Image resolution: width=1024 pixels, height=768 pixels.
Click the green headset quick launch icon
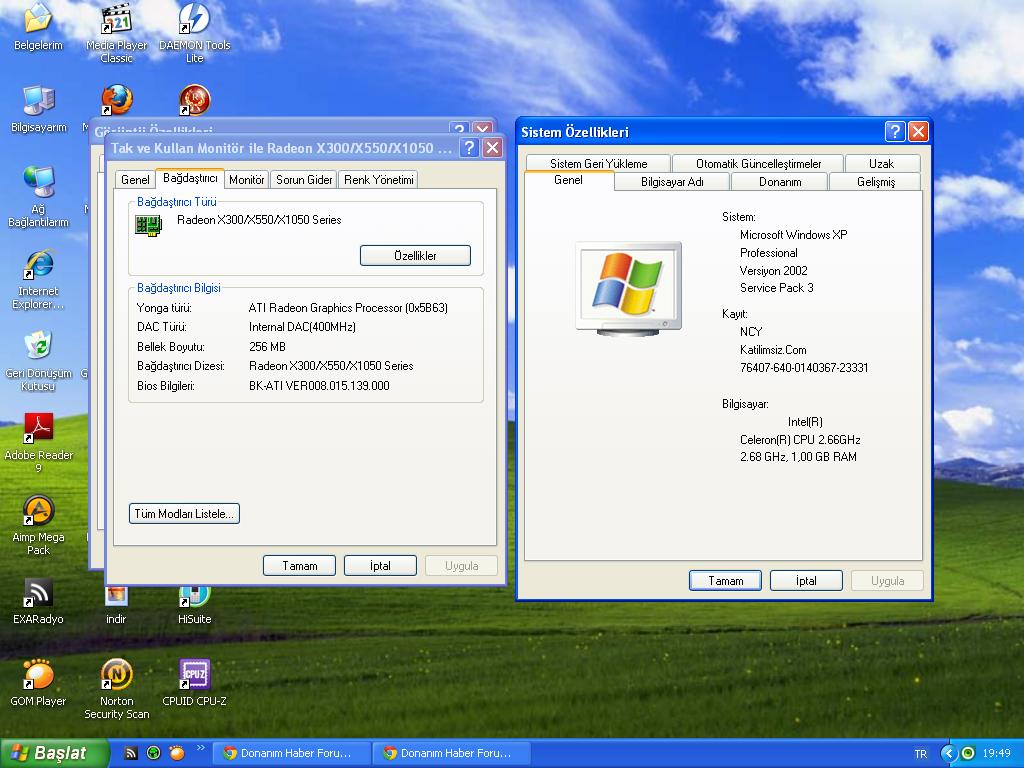click(153, 753)
